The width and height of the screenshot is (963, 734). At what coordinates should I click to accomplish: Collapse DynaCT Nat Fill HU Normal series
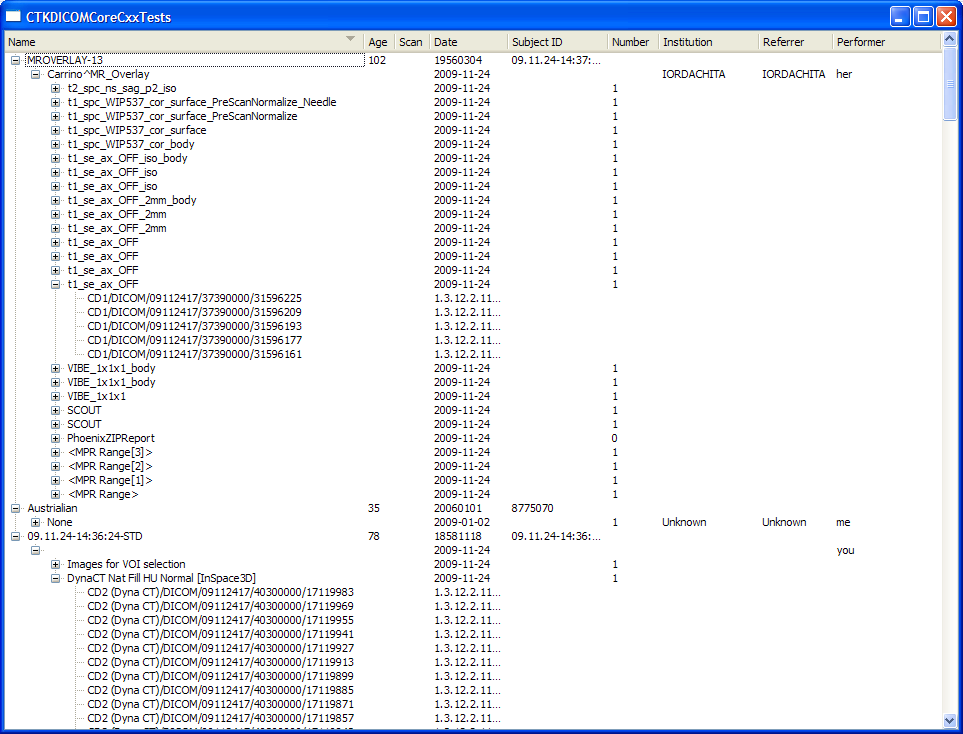(56, 578)
